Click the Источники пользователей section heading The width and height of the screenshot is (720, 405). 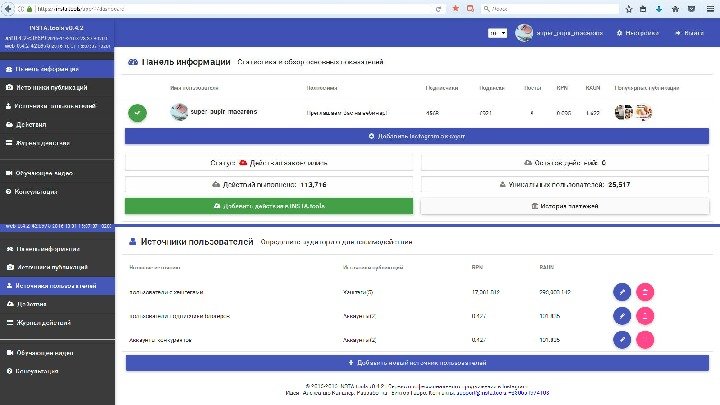[x=197, y=242]
